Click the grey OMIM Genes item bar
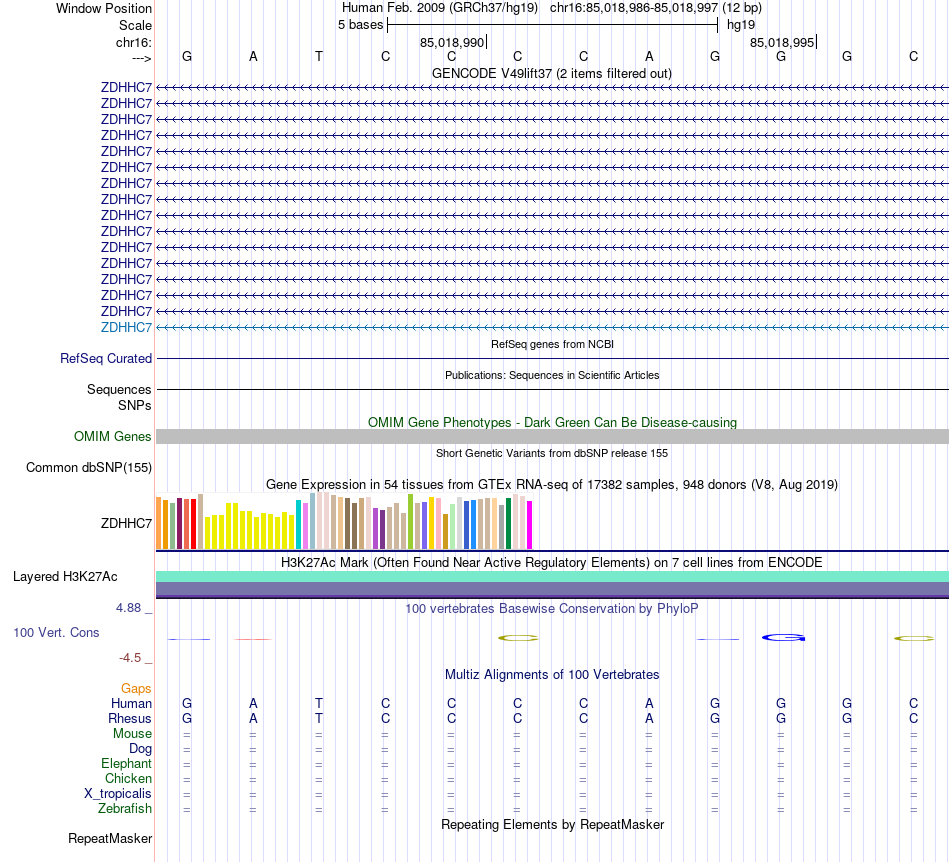 pyautogui.click(x=552, y=436)
